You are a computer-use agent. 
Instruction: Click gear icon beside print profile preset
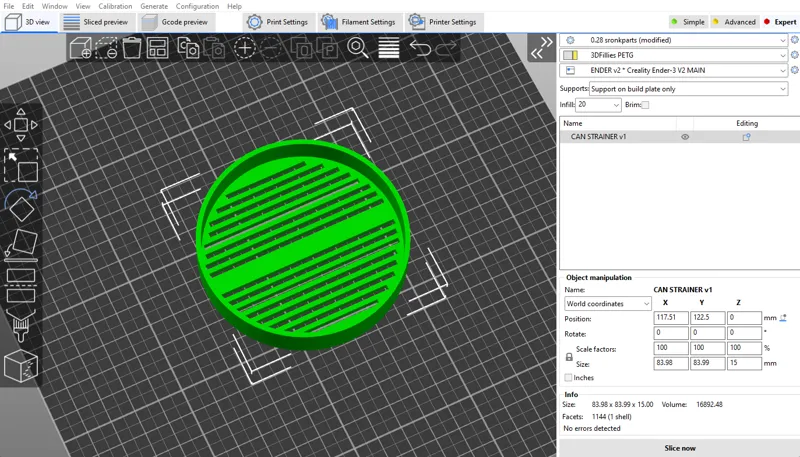794,40
